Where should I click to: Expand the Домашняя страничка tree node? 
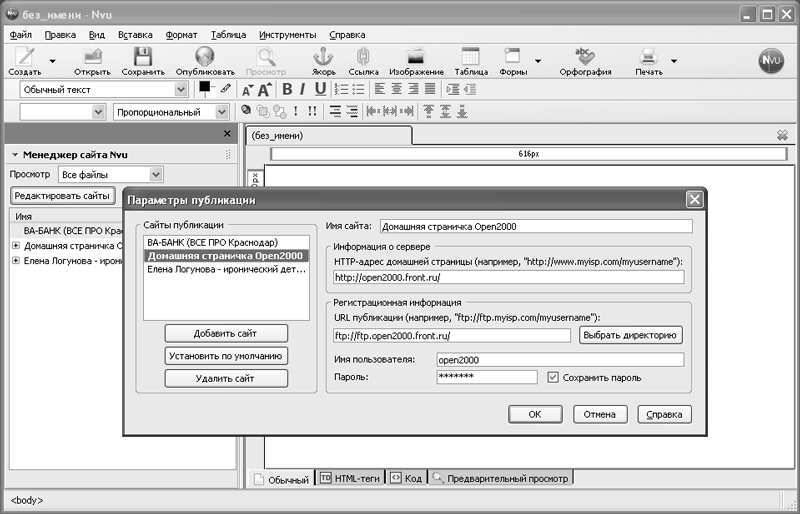[16, 245]
